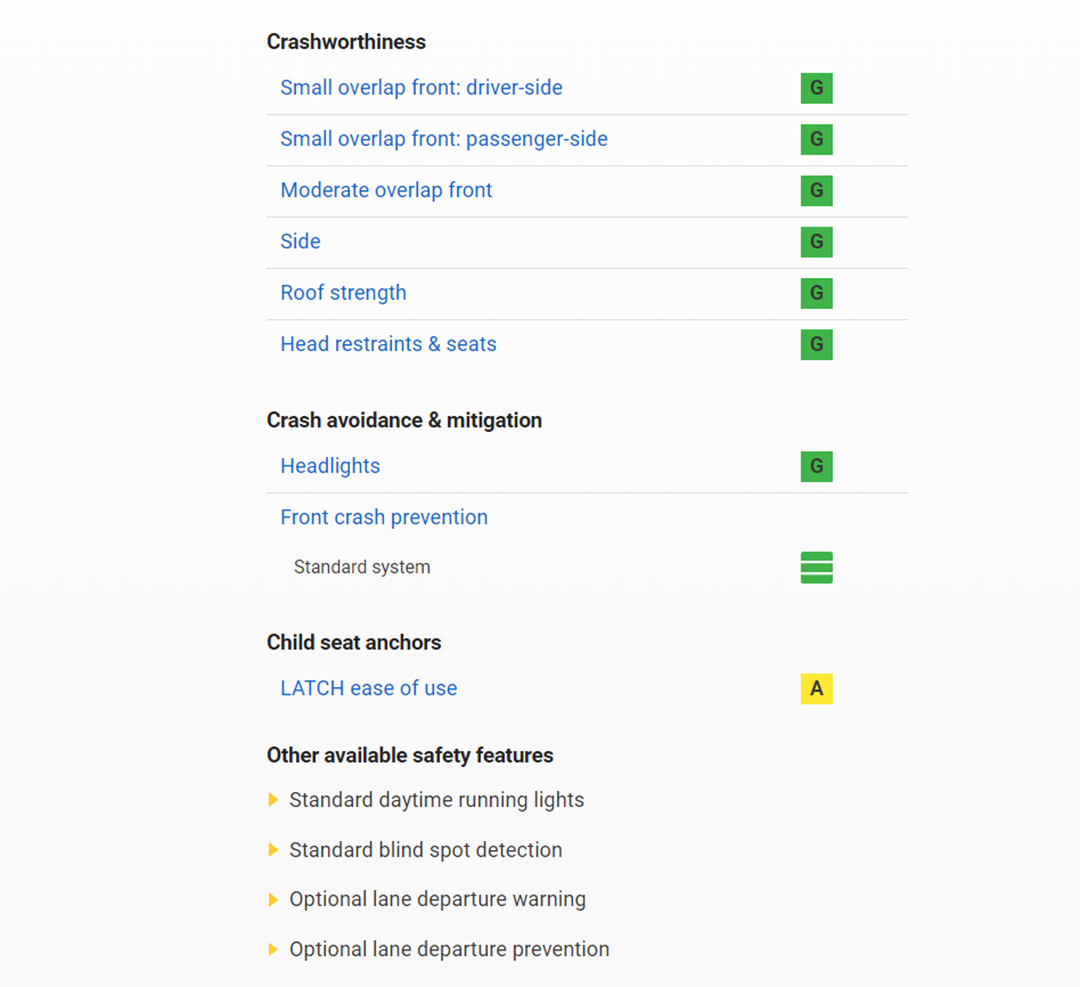View Roof strength rating details
This screenshot has height=987, width=1080.
(343, 293)
